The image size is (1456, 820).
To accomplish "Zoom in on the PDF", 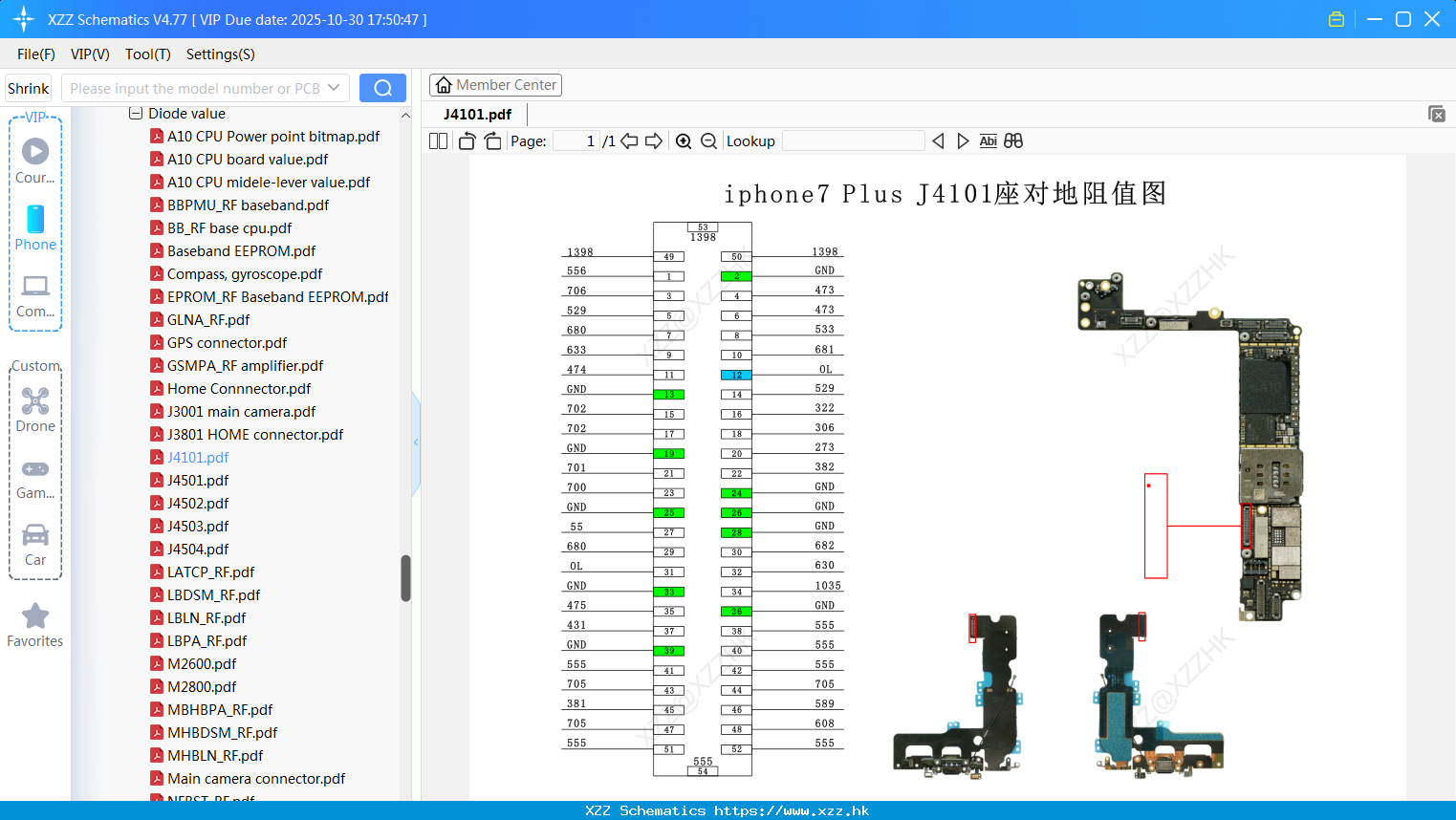I will pos(684,140).
